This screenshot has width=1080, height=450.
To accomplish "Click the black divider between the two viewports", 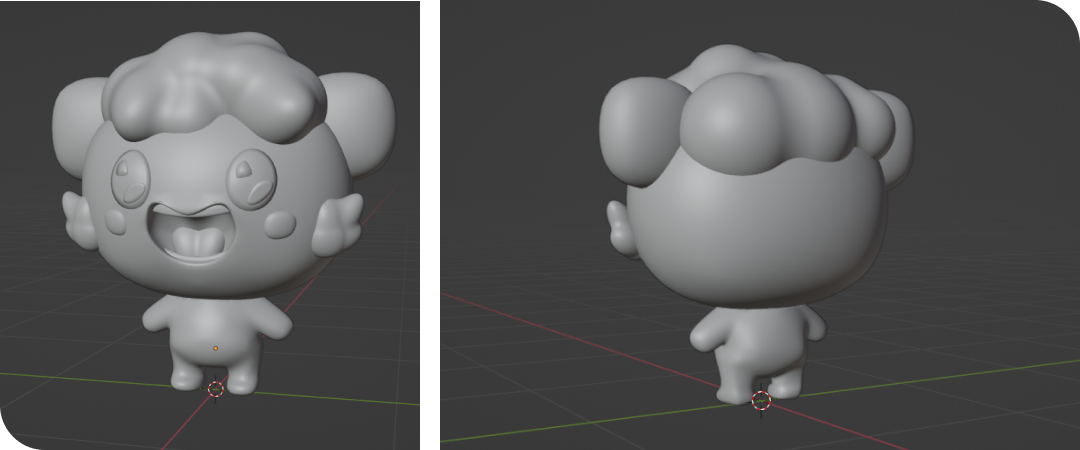I will point(430,225).
